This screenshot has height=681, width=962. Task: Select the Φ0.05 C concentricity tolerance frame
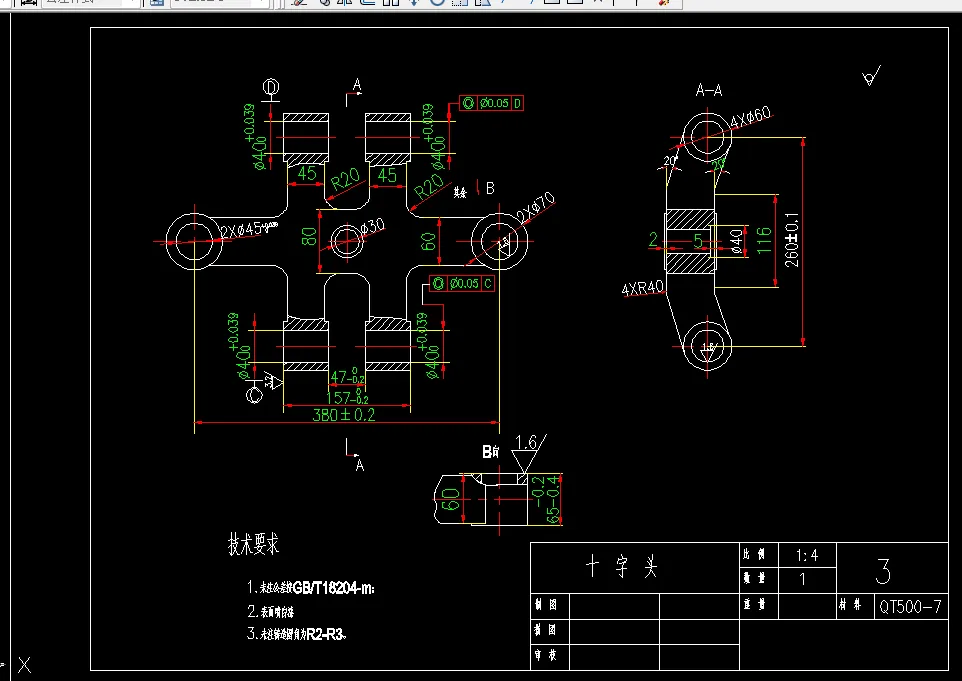pyautogui.click(x=462, y=283)
